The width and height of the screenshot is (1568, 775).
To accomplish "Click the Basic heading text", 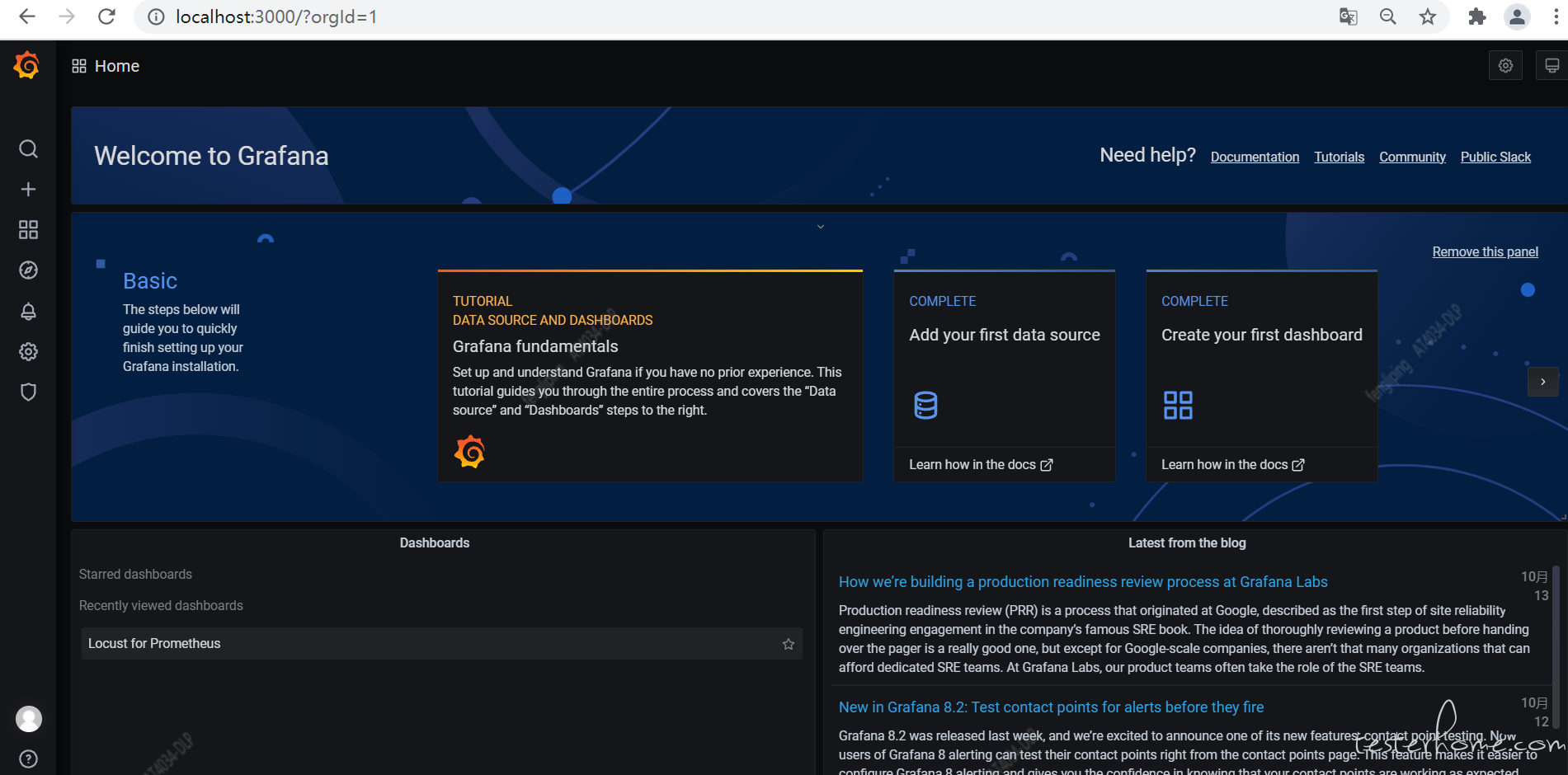I will coord(150,281).
